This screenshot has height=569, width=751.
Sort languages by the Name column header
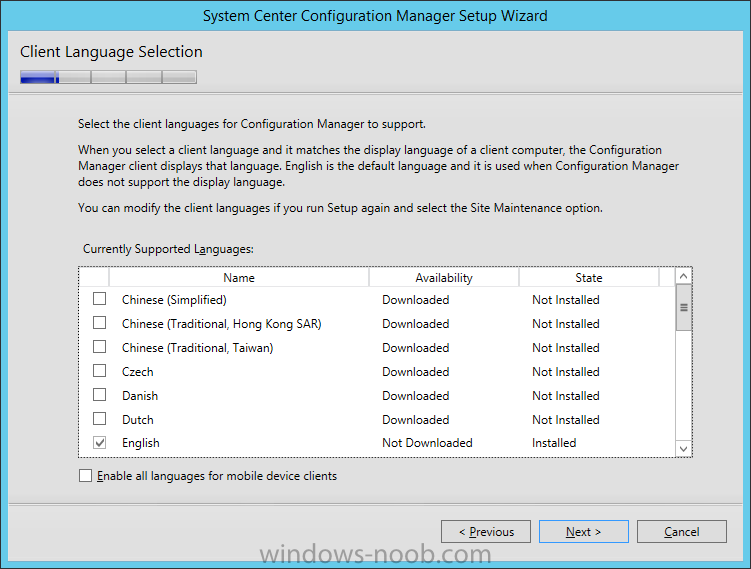click(x=239, y=278)
